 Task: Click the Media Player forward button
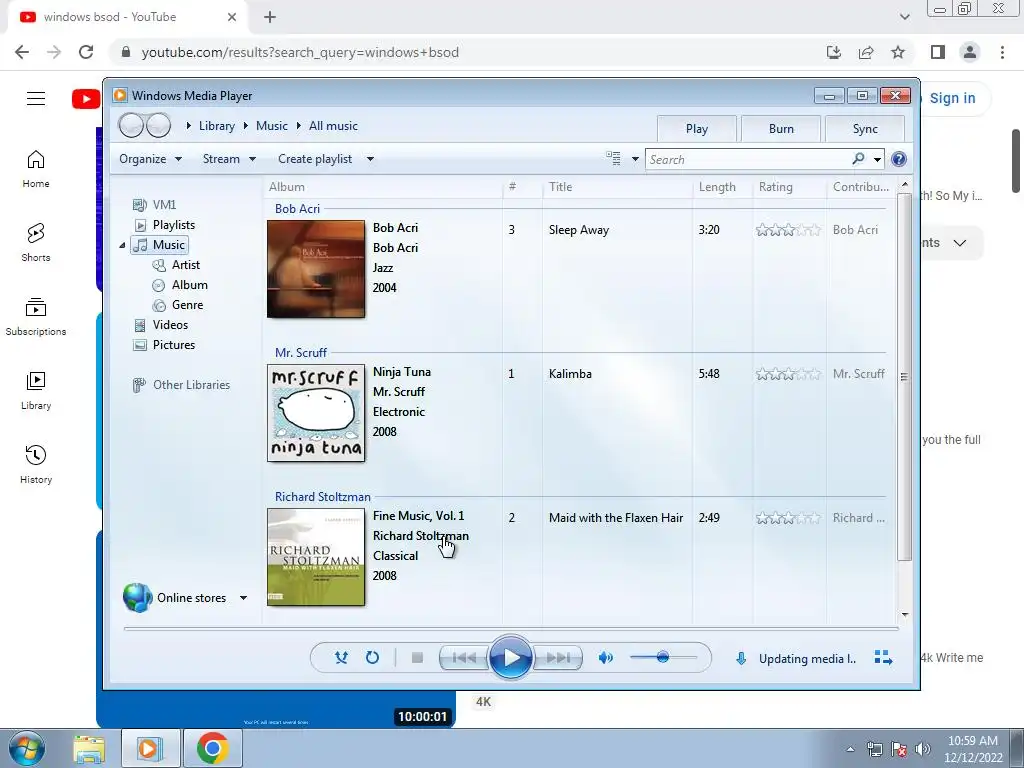(x=158, y=125)
